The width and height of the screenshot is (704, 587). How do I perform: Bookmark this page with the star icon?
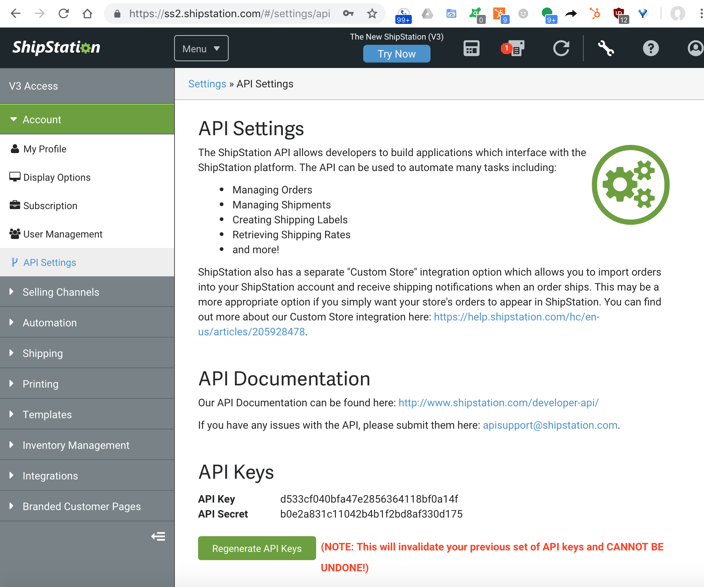pos(372,13)
